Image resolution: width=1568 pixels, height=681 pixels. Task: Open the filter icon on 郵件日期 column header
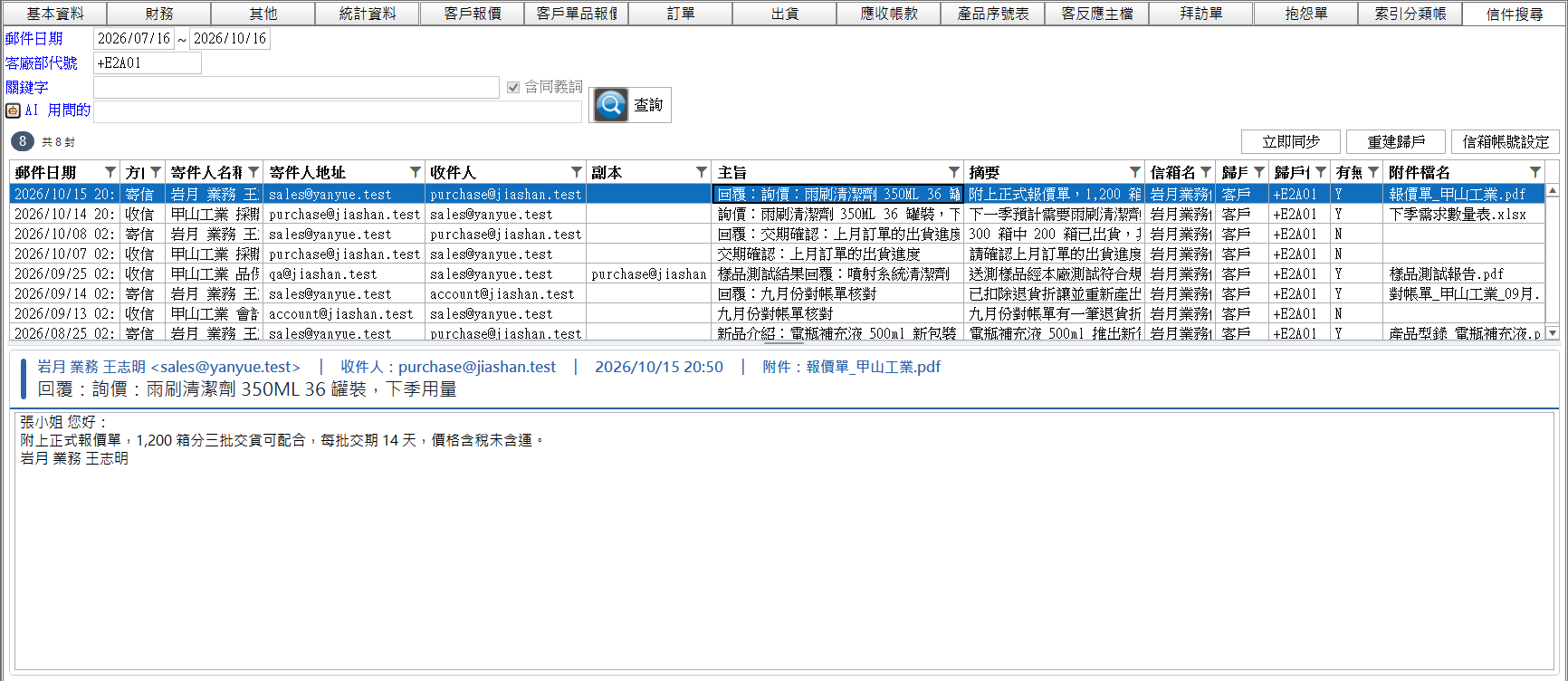[110, 172]
